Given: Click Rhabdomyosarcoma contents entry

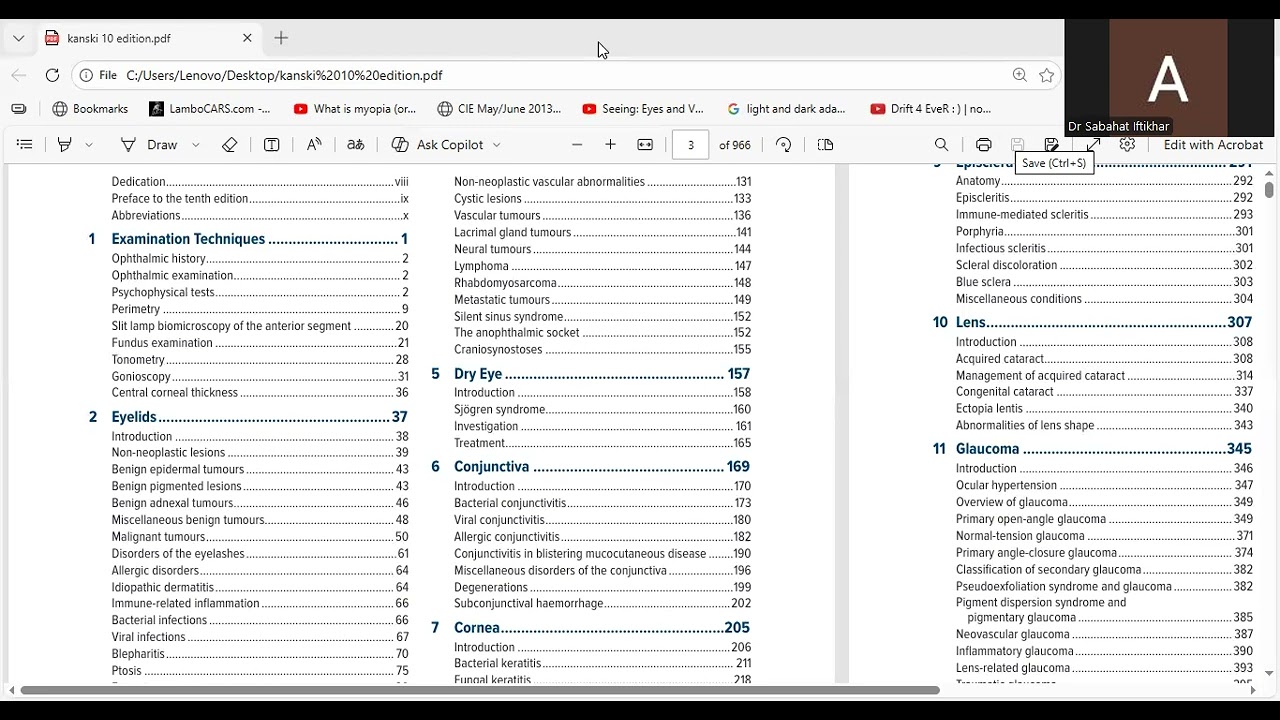Looking at the screenshot, I should tap(602, 284).
